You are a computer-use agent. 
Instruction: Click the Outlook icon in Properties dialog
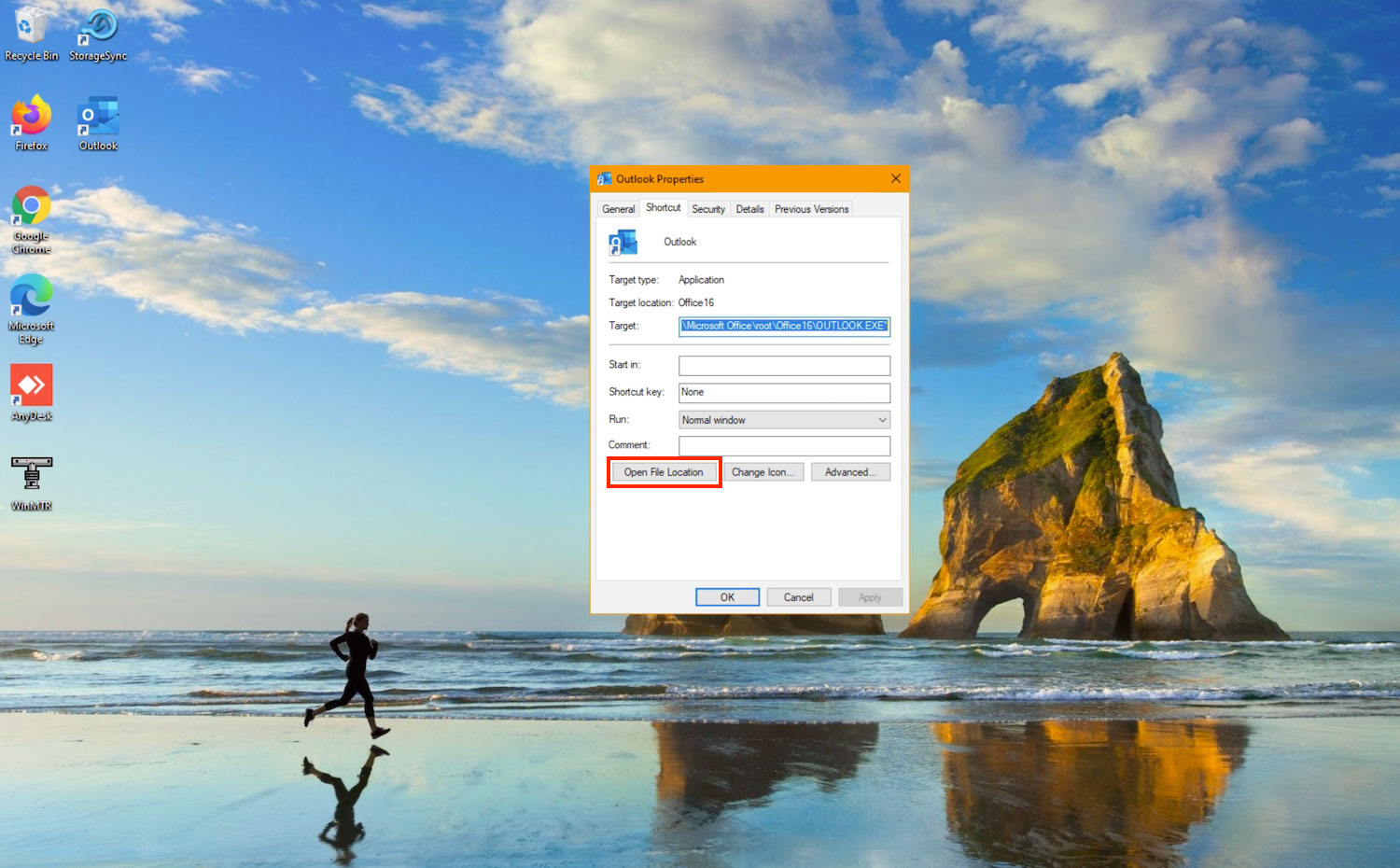[x=623, y=243]
